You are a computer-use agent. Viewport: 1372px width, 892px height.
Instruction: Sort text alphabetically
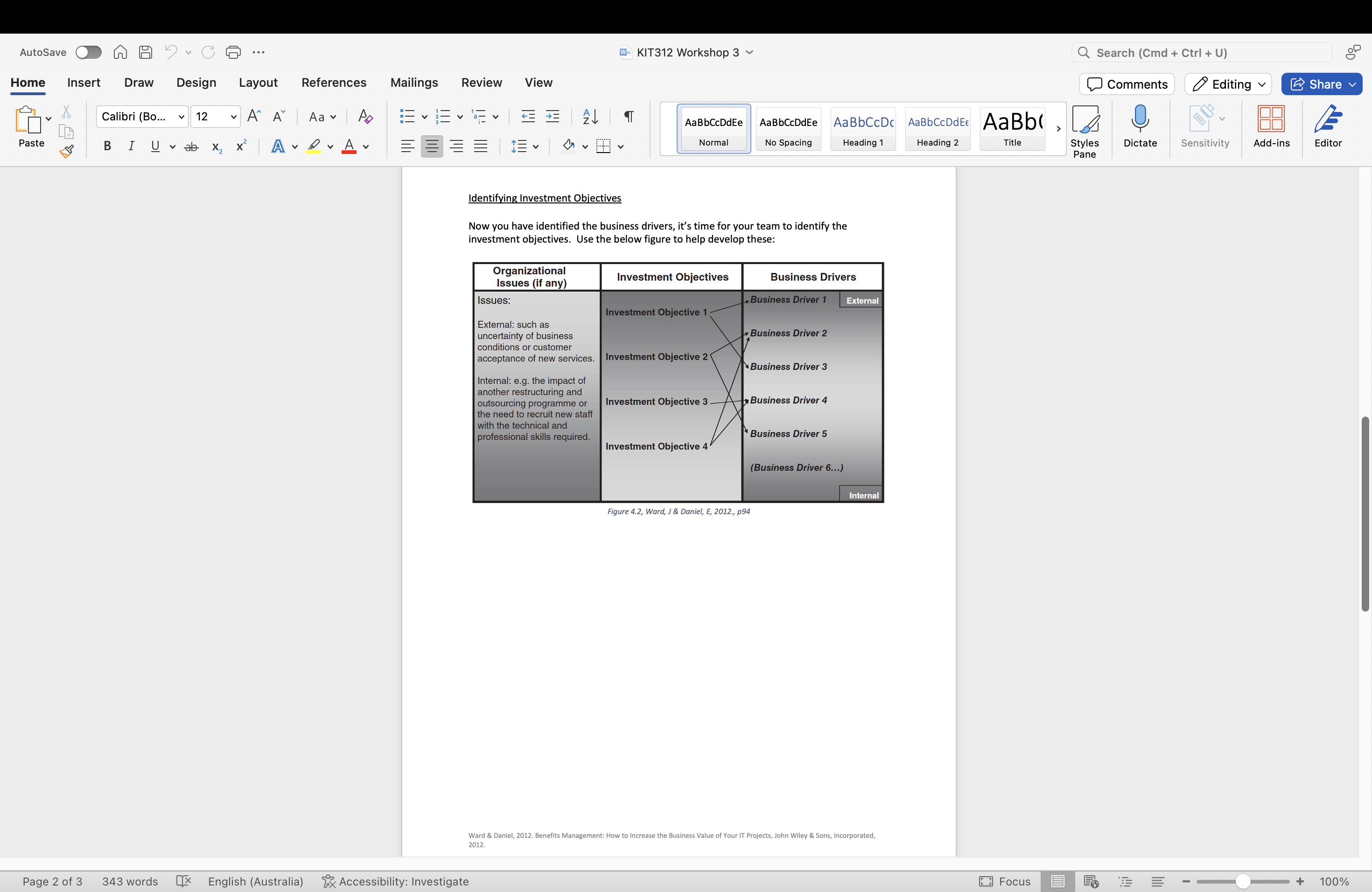tap(590, 116)
